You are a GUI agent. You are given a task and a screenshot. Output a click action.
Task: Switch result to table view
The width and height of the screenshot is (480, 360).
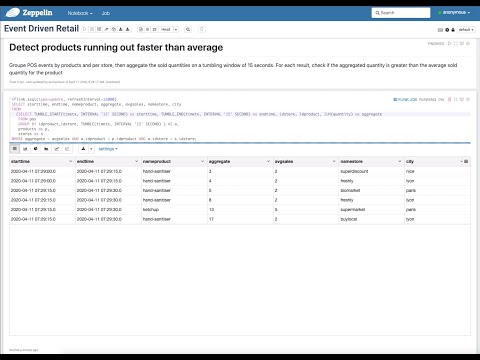tap(15, 149)
